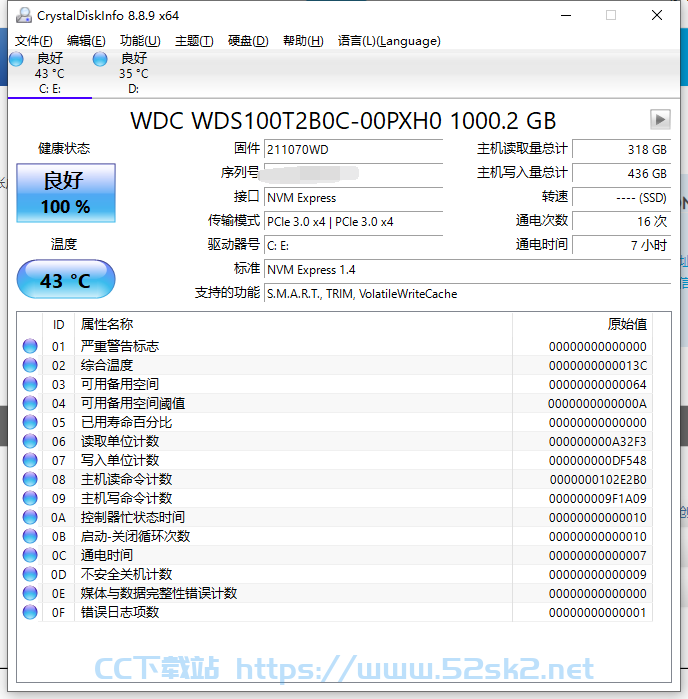Click the 原始值 column header

pos(582,325)
